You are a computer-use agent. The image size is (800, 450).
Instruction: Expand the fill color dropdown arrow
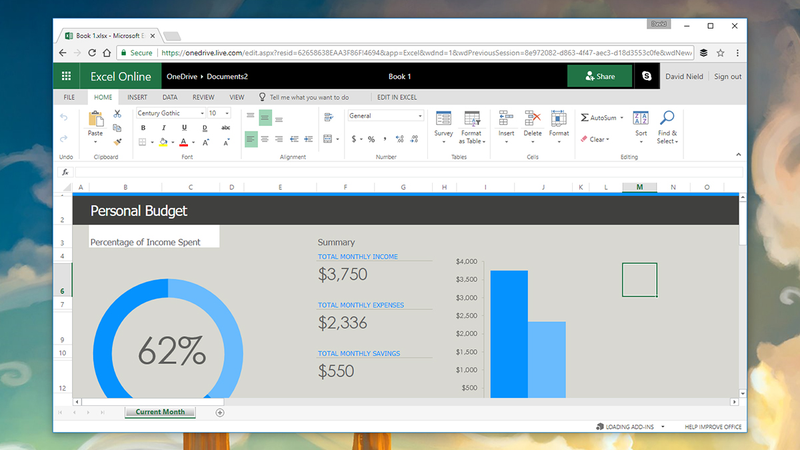[172, 142]
